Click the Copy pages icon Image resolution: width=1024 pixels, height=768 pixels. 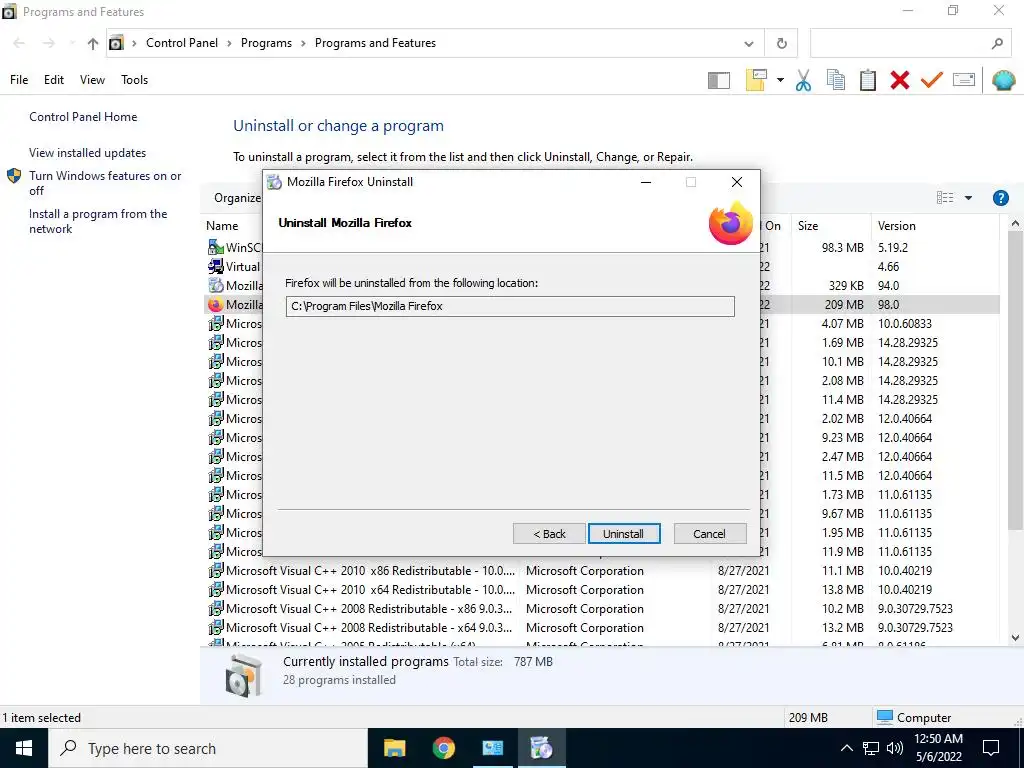click(835, 80)
